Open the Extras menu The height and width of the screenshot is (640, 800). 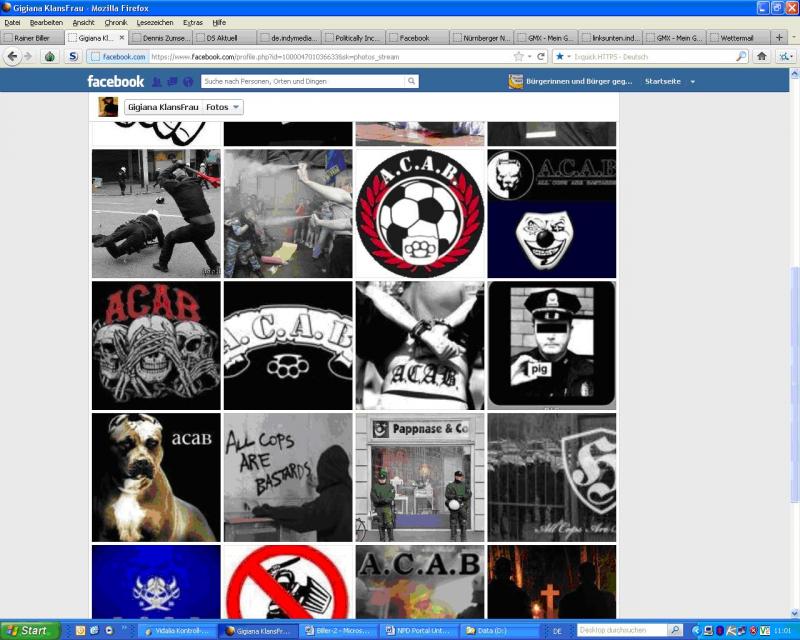[x=192, y=22]
